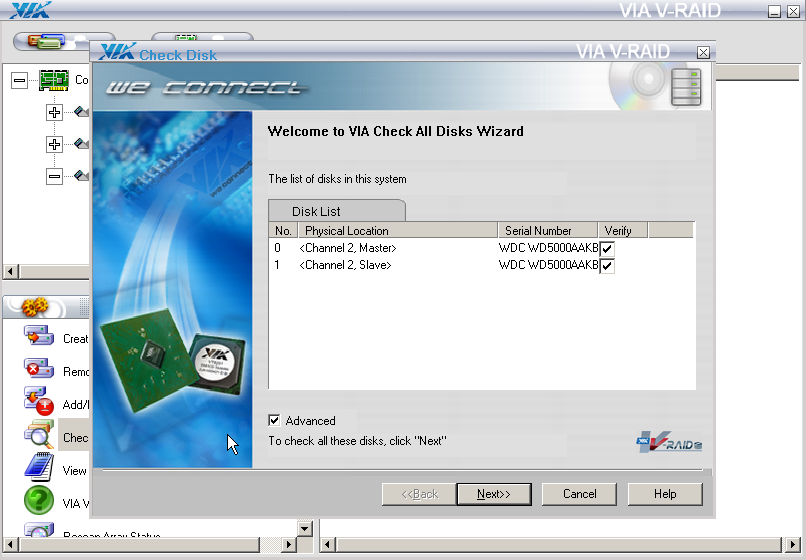
Task: Click right arrow of task panel scrollbar
Action: [289, 544]
